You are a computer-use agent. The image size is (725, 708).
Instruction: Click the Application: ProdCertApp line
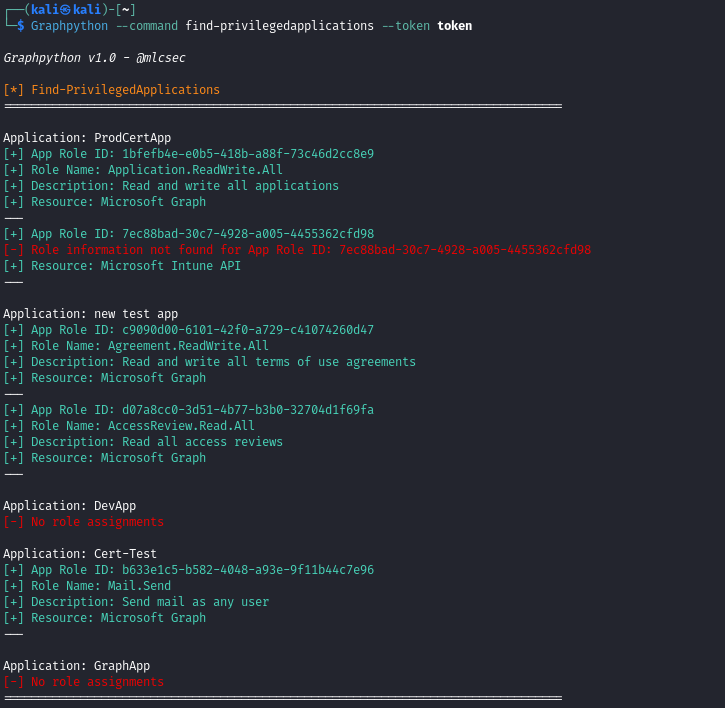pyautogui.click(x=87, y=138)
